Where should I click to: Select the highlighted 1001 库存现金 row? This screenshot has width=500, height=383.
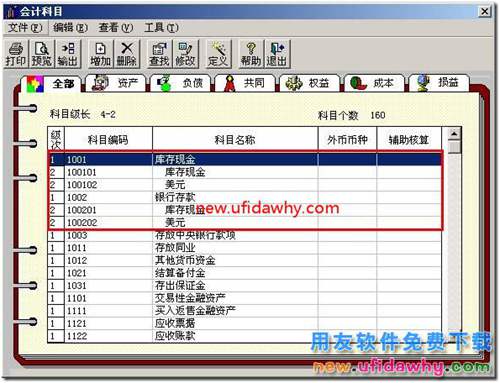pyautogui.click(x=245, y=160)
